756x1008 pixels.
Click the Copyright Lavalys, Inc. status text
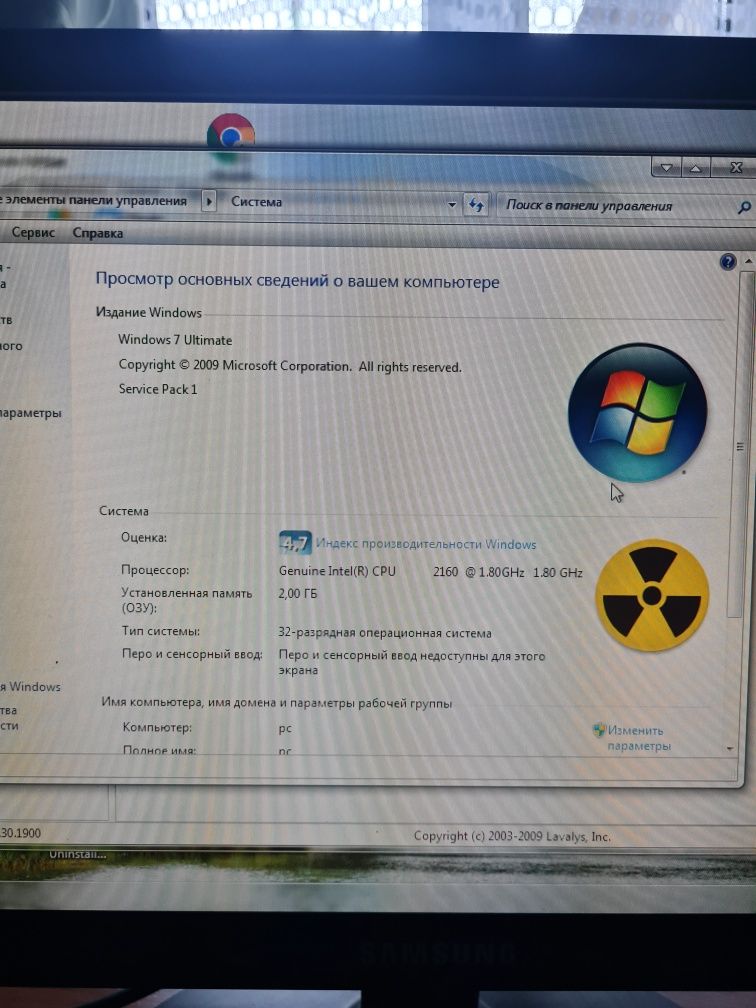pos(512,836)
